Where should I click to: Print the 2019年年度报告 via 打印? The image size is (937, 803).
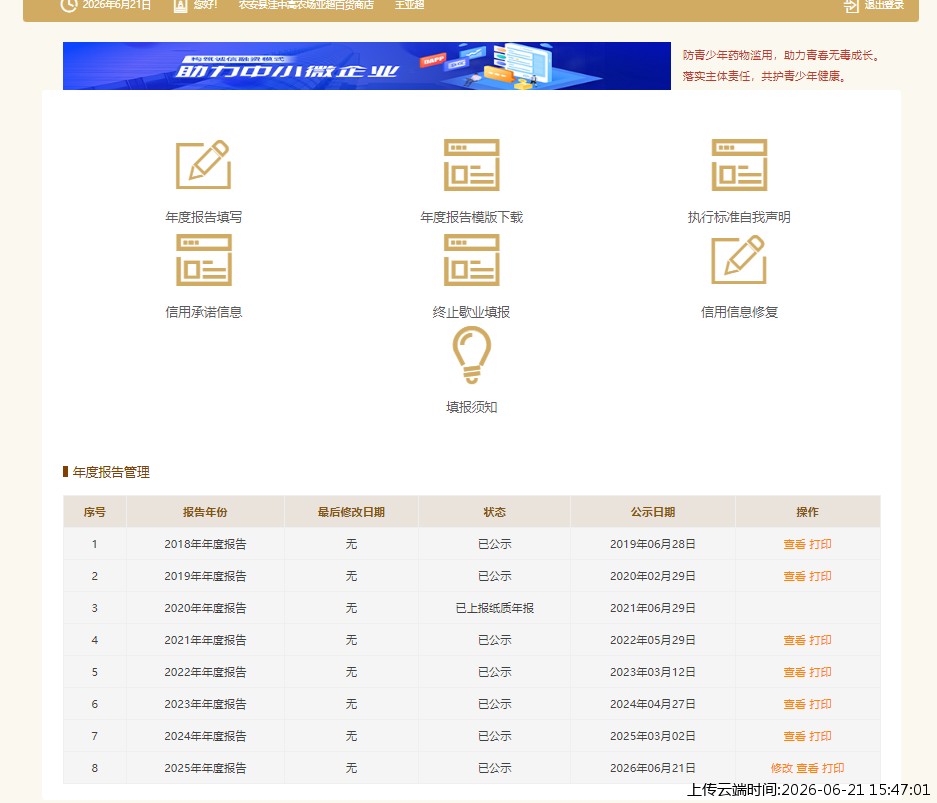click(x=820, y=576)
